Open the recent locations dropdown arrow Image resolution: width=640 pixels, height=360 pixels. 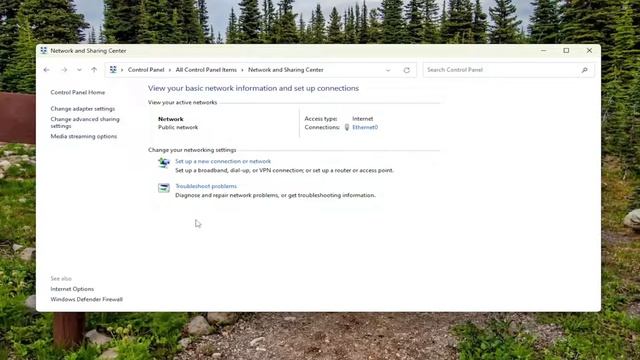[79, 70]
